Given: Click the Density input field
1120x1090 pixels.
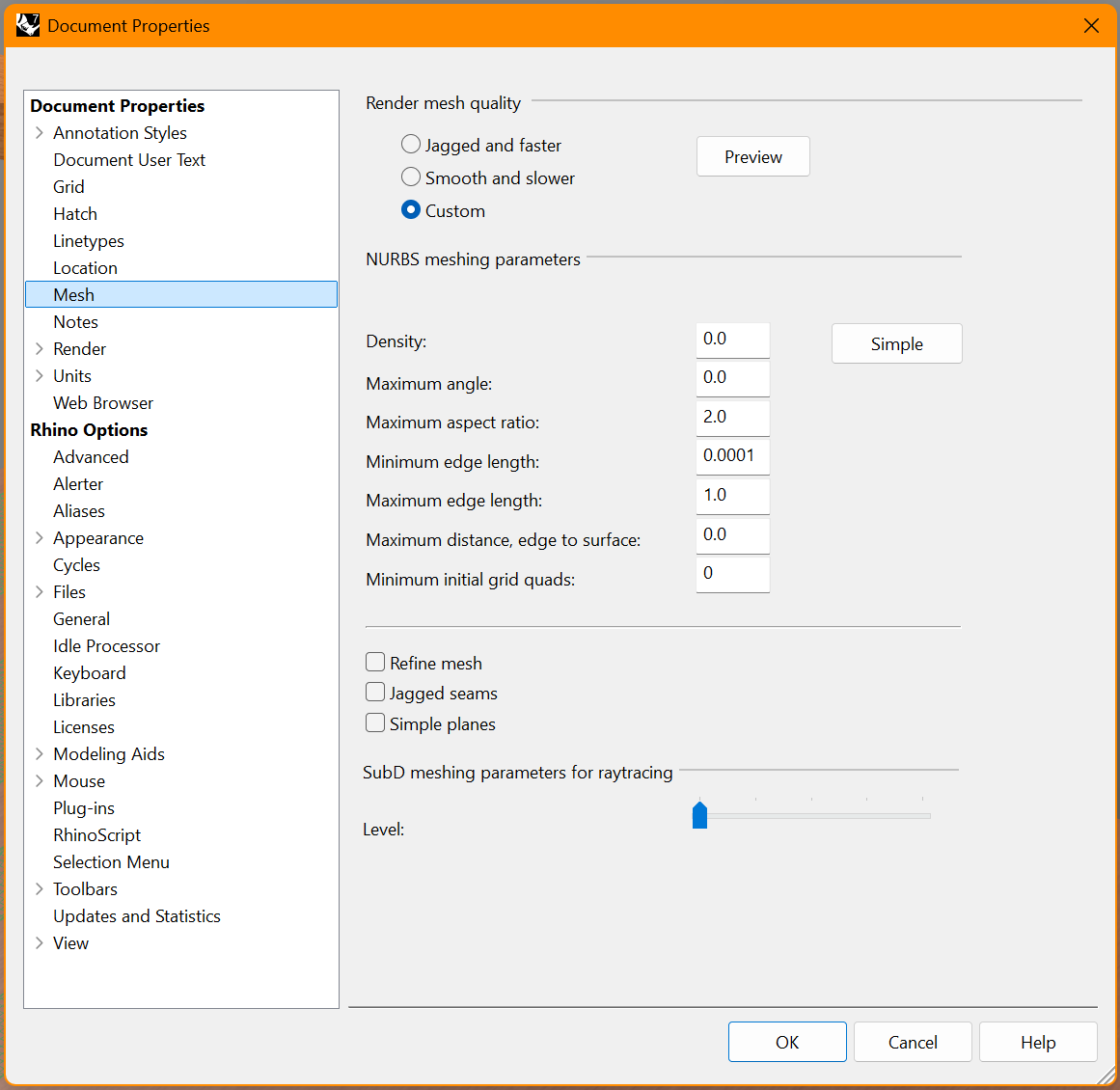Looking at the screenshot, I should coord(733,340).
